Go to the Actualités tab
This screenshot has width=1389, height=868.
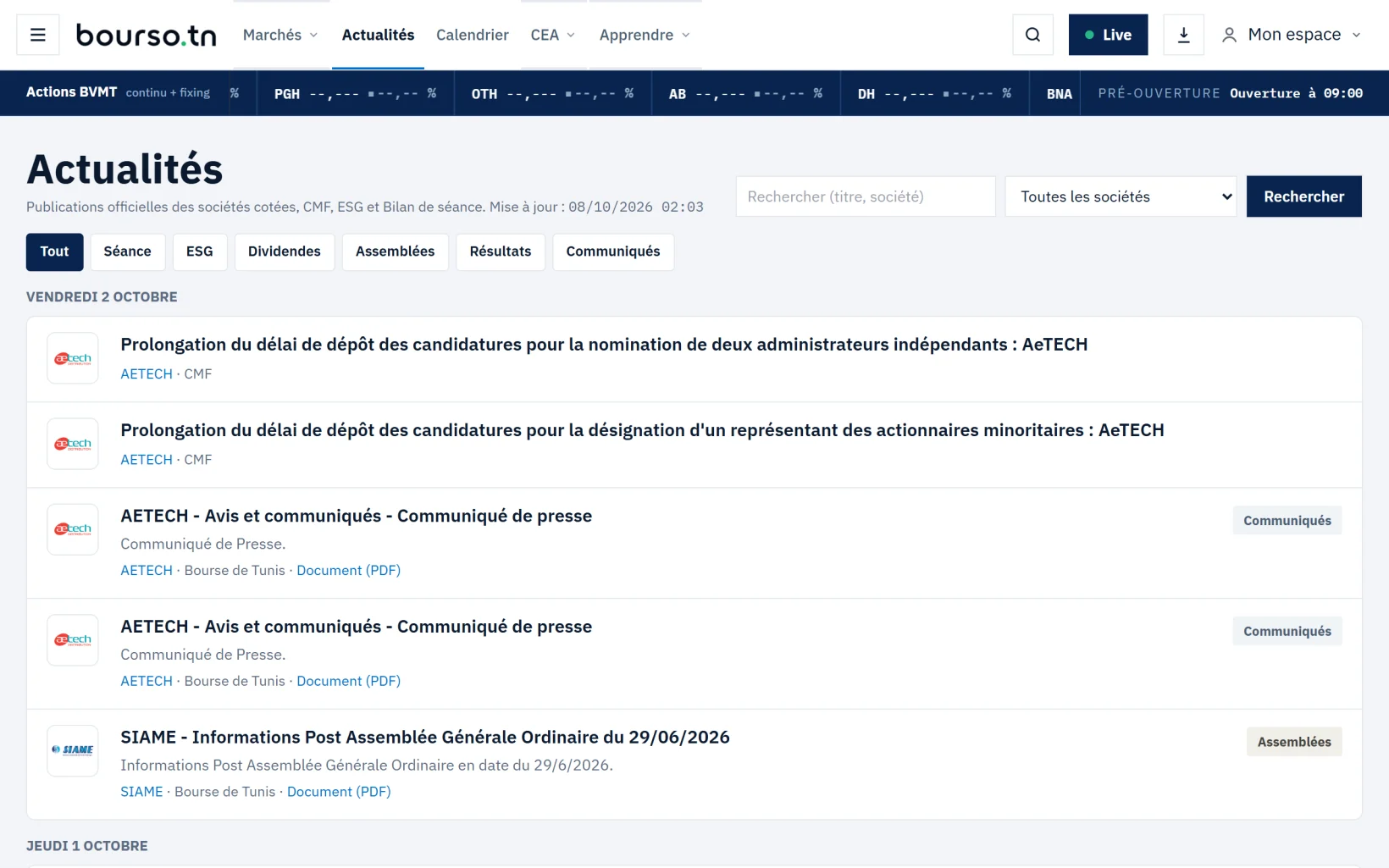click(378, 35)
